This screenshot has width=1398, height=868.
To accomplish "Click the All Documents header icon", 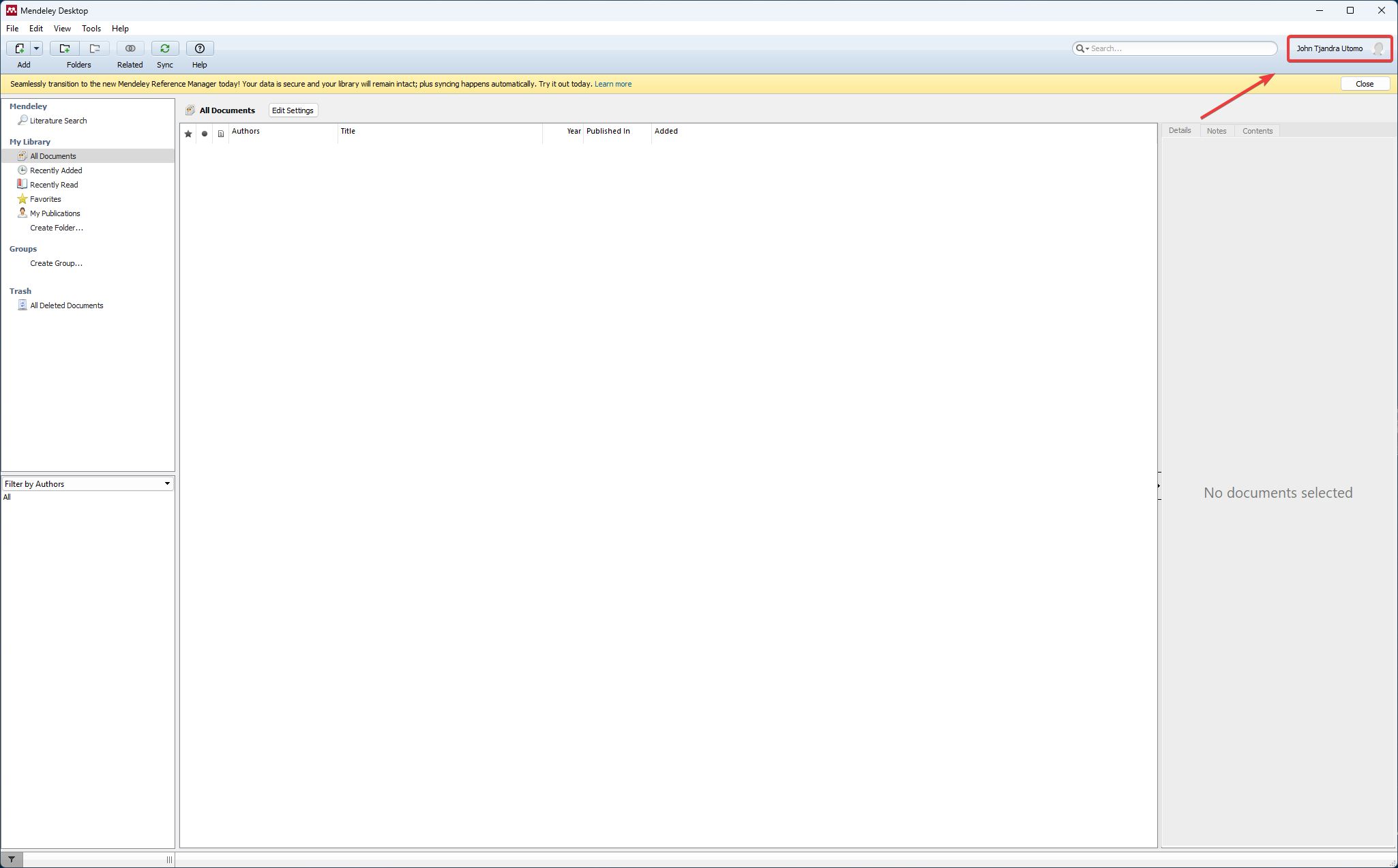I will [190, 110].
